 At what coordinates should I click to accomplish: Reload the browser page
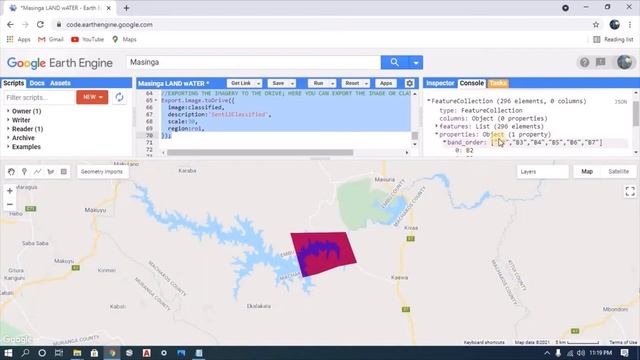(x=40, y=24)
